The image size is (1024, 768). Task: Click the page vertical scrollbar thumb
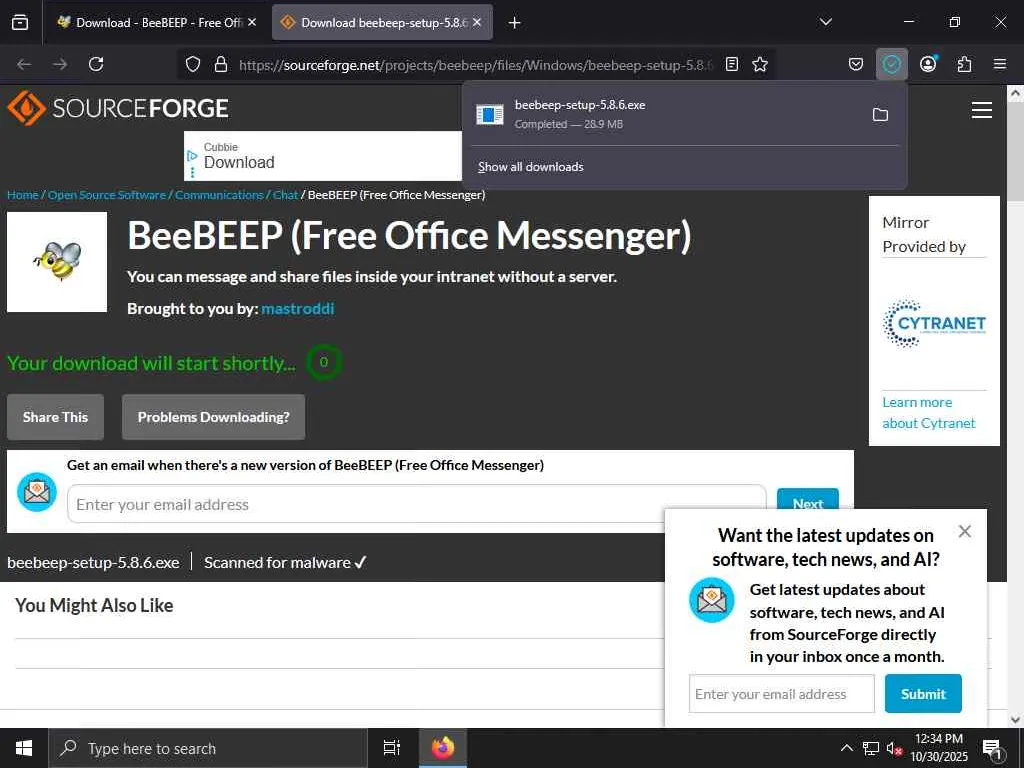click(x=1015, y=152)
